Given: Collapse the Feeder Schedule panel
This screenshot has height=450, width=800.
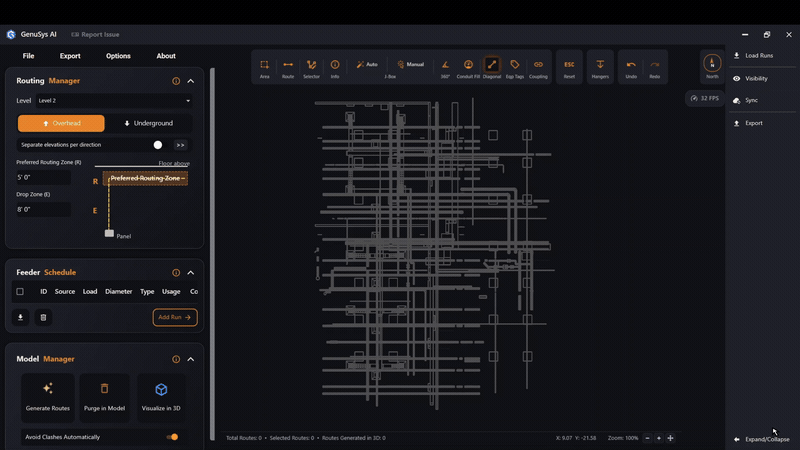Looking at the screenshot, I should coord(191,273).
